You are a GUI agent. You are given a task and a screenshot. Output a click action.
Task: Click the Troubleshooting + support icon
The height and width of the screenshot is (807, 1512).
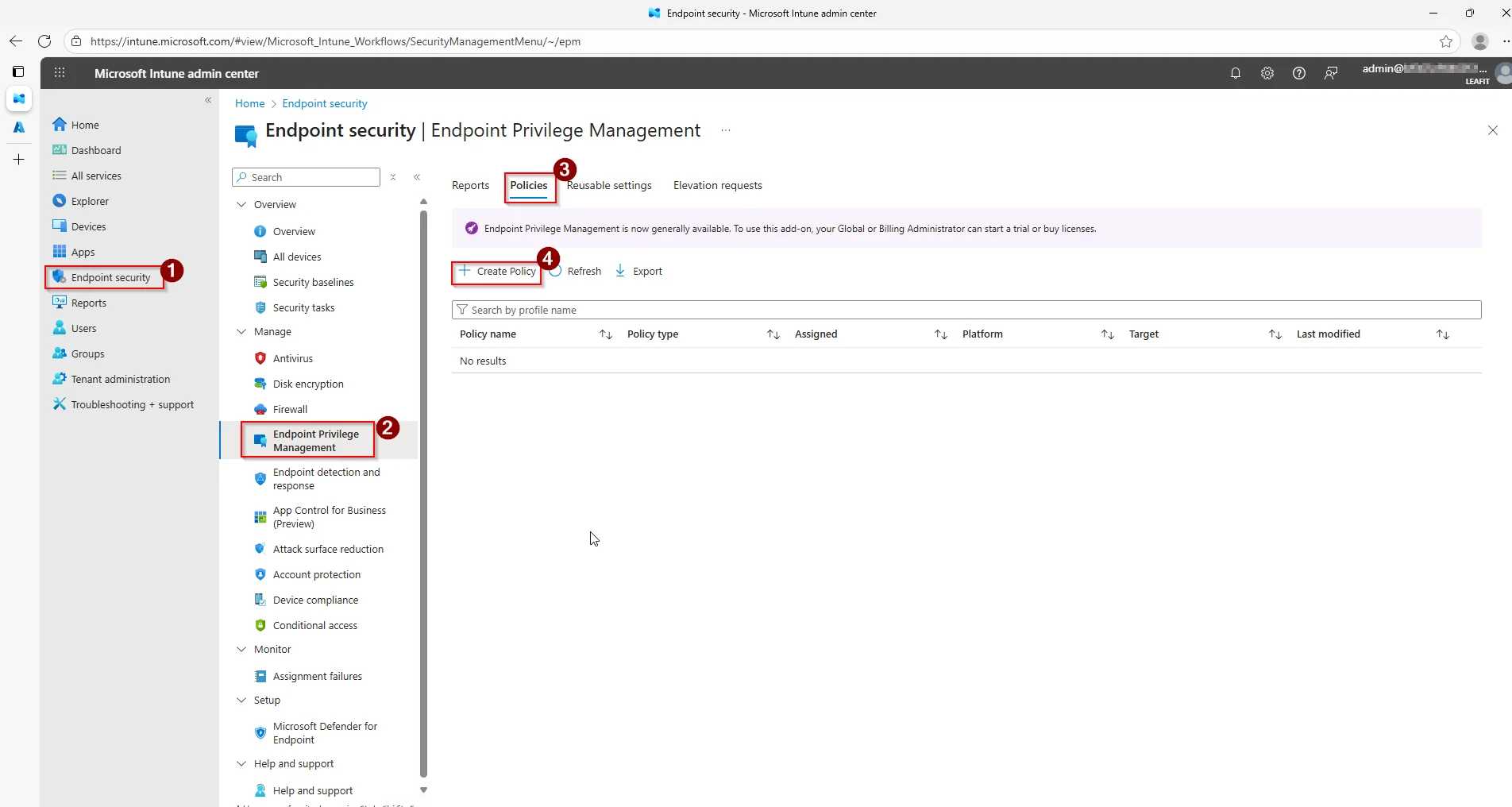point(60,404)
